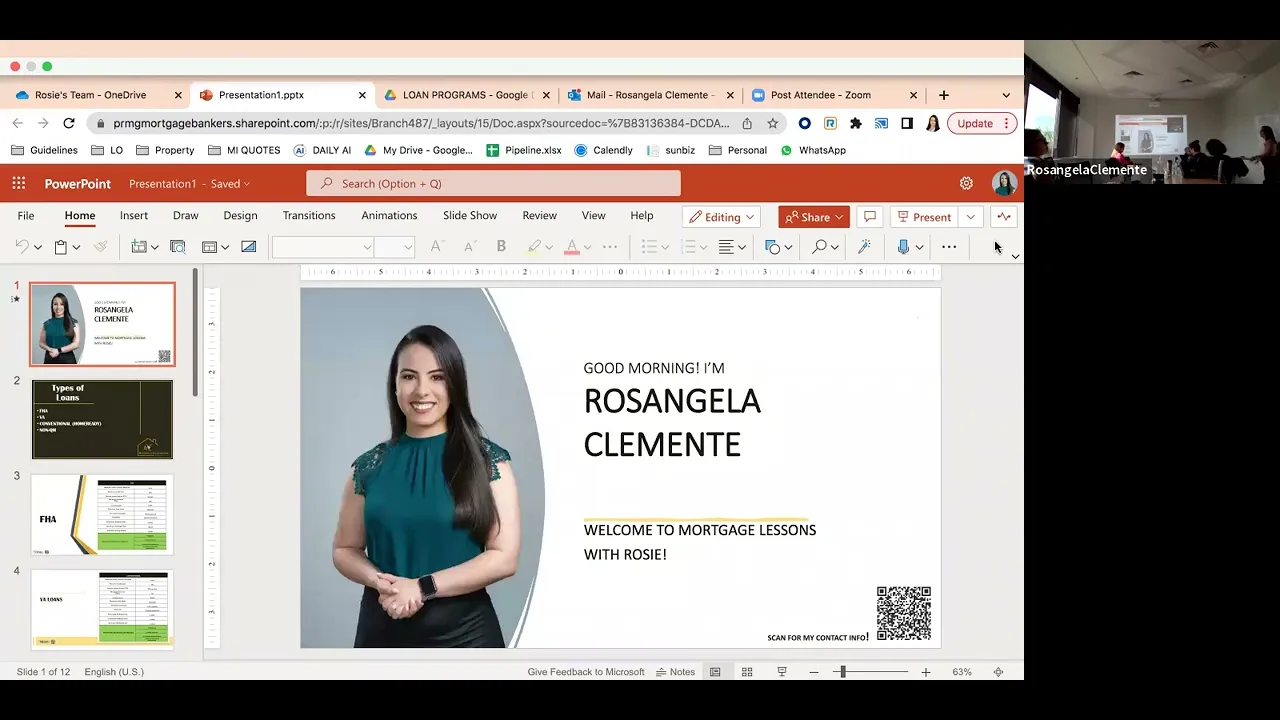The width and height of the screenshot is (1280, 720).
Task: Open the Comments pane icon
Action: pos(870,217)
